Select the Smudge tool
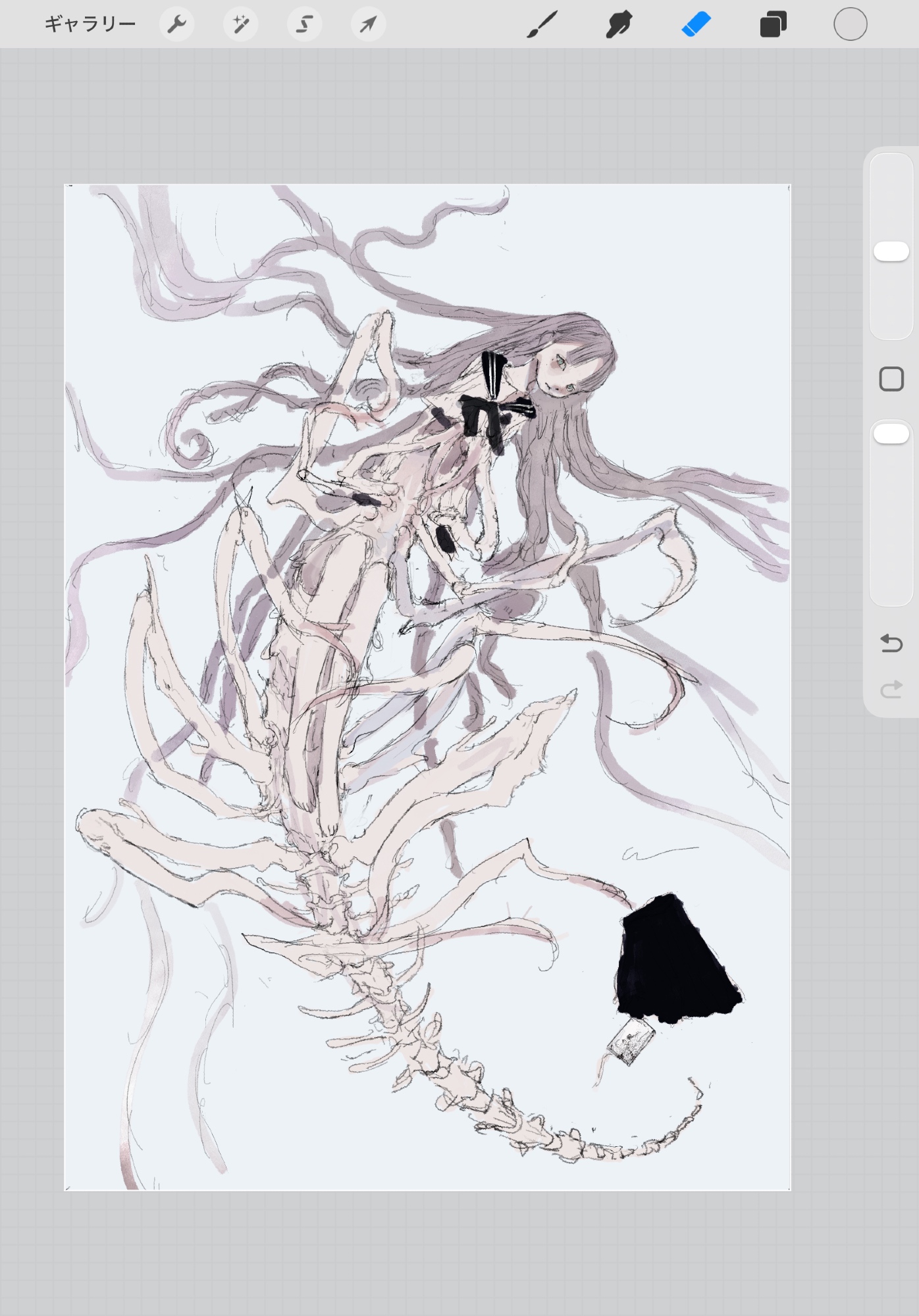919x1316 pixels. 619,25
